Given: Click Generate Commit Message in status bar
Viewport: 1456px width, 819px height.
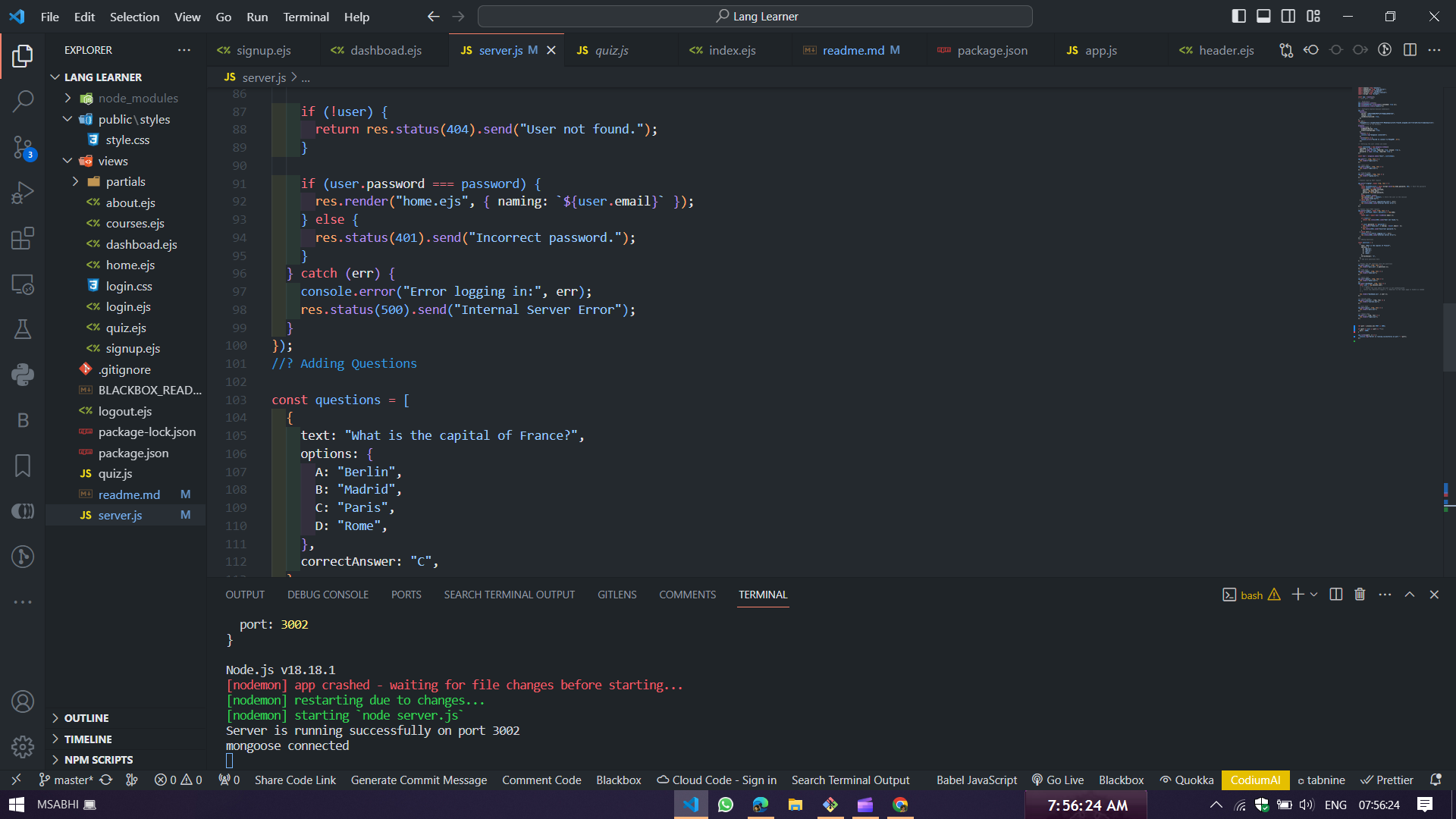Looking at the screenshot, I should click(419, 780).
